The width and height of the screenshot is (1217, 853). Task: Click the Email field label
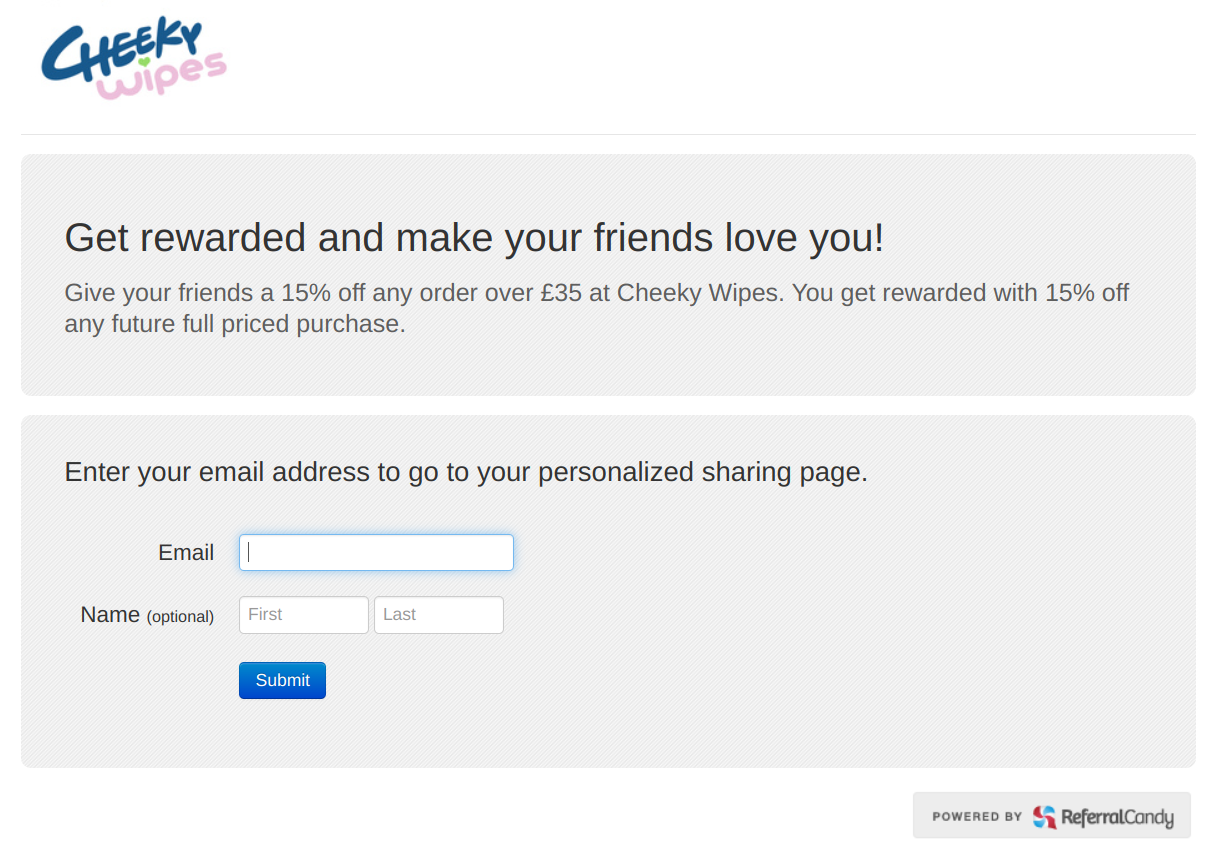186,553
